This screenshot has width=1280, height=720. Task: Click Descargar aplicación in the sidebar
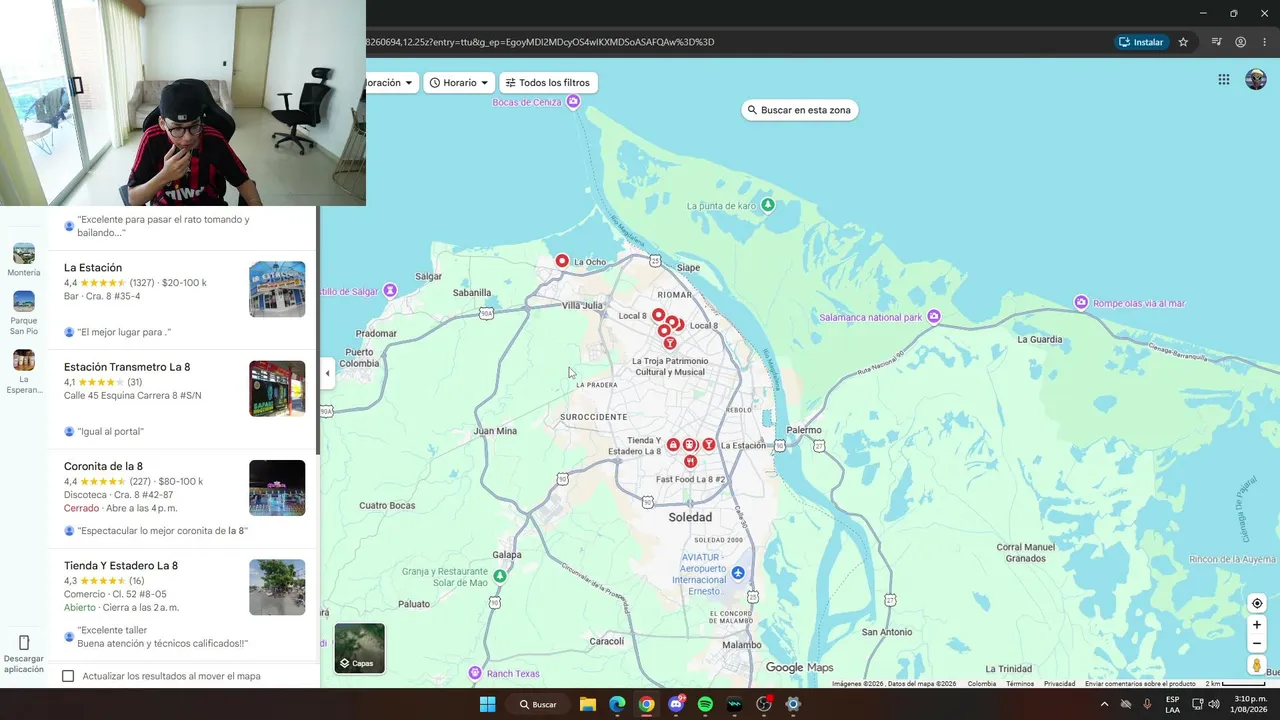(24, 652)
